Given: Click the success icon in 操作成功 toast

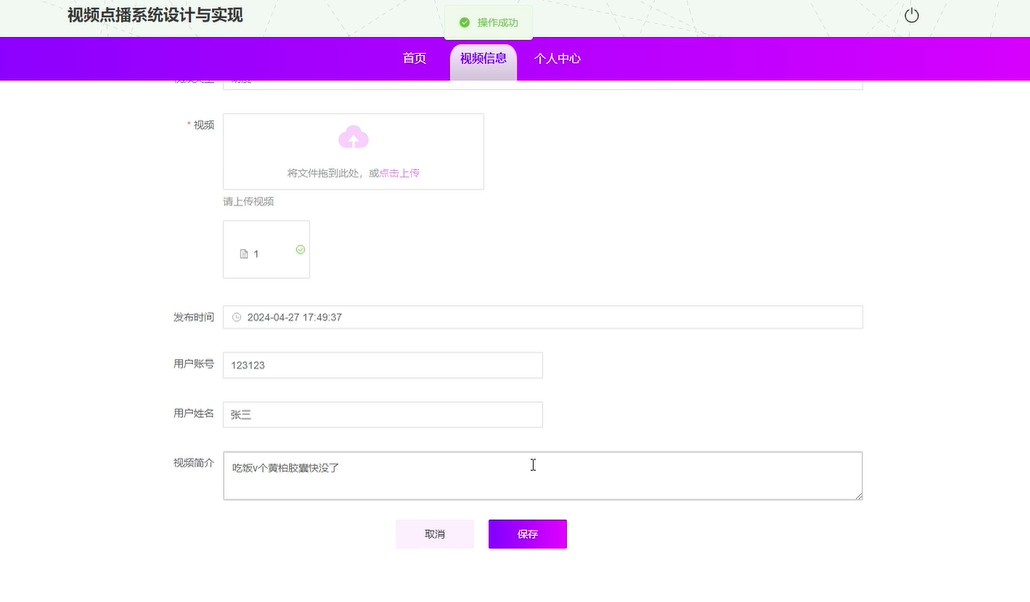Looking at the screenshot, I should point(464,22).
